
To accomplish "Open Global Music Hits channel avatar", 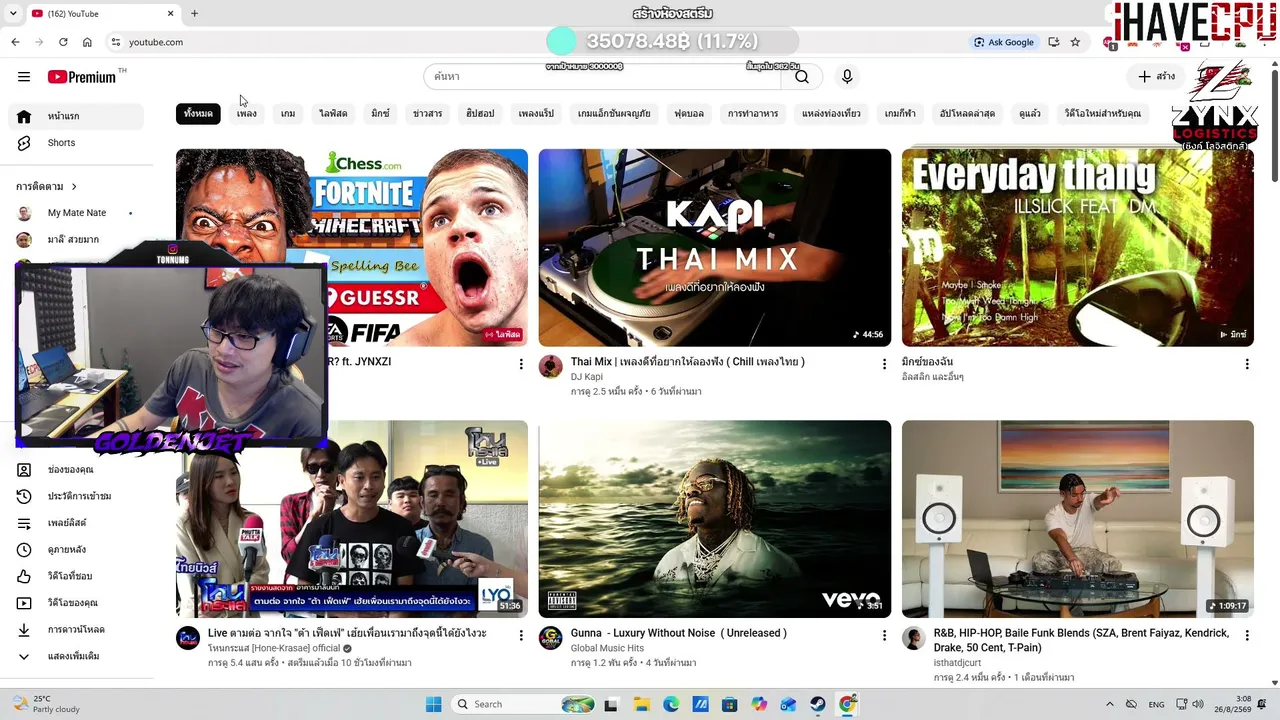I will (x=551, y=638).
